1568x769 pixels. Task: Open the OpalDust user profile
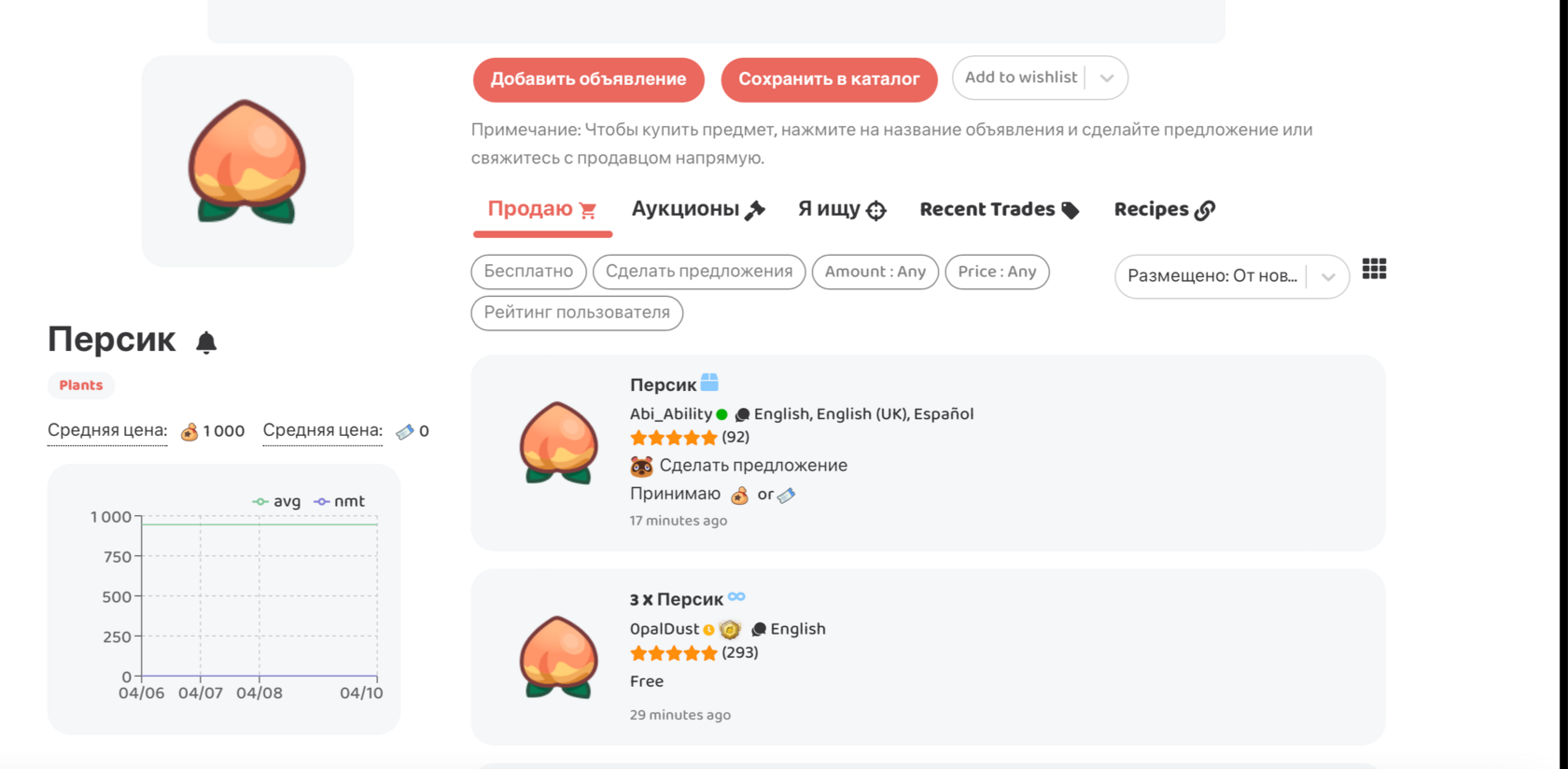point(665,629)
